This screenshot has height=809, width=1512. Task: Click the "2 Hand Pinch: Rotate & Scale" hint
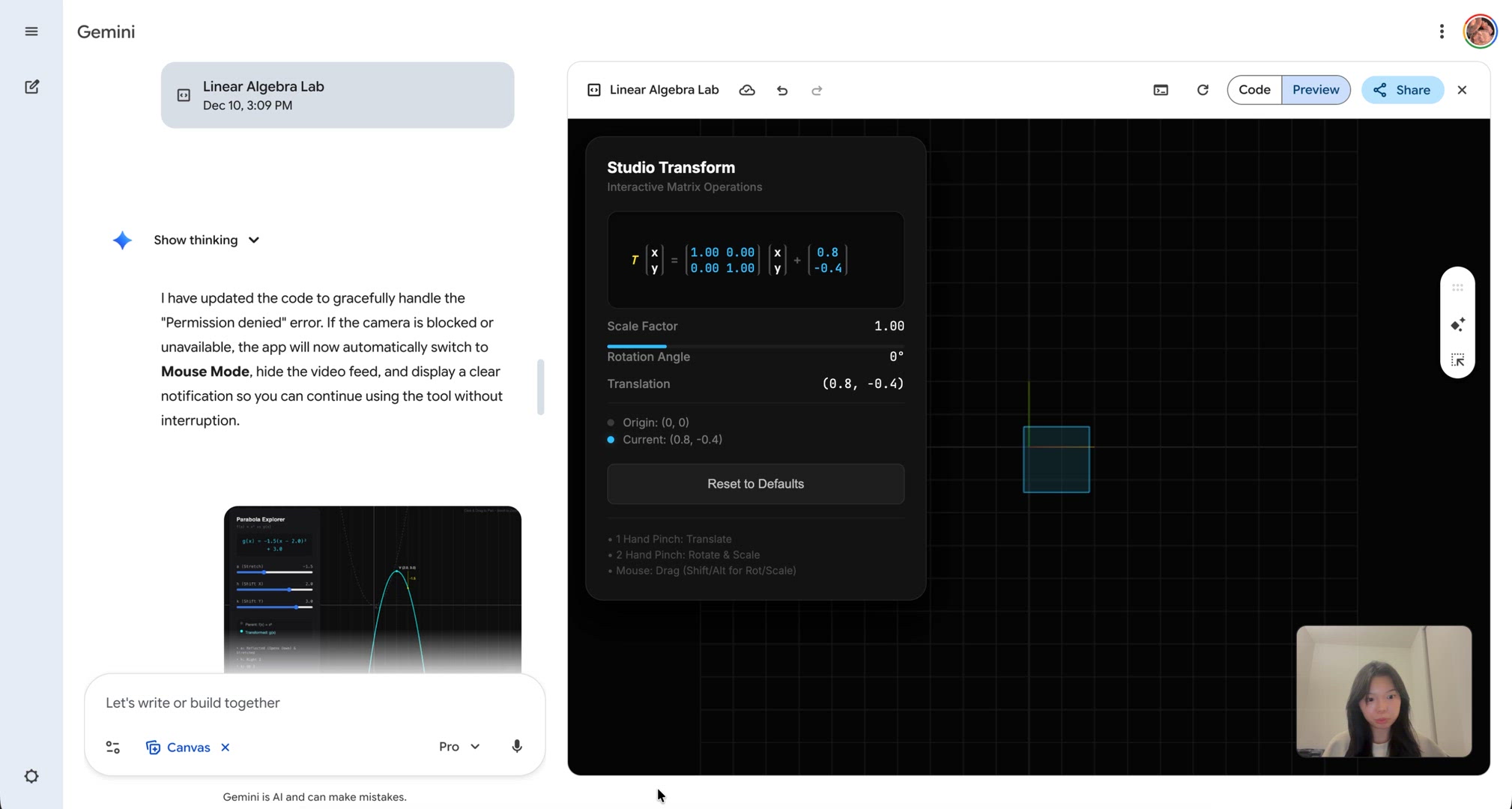683,555
